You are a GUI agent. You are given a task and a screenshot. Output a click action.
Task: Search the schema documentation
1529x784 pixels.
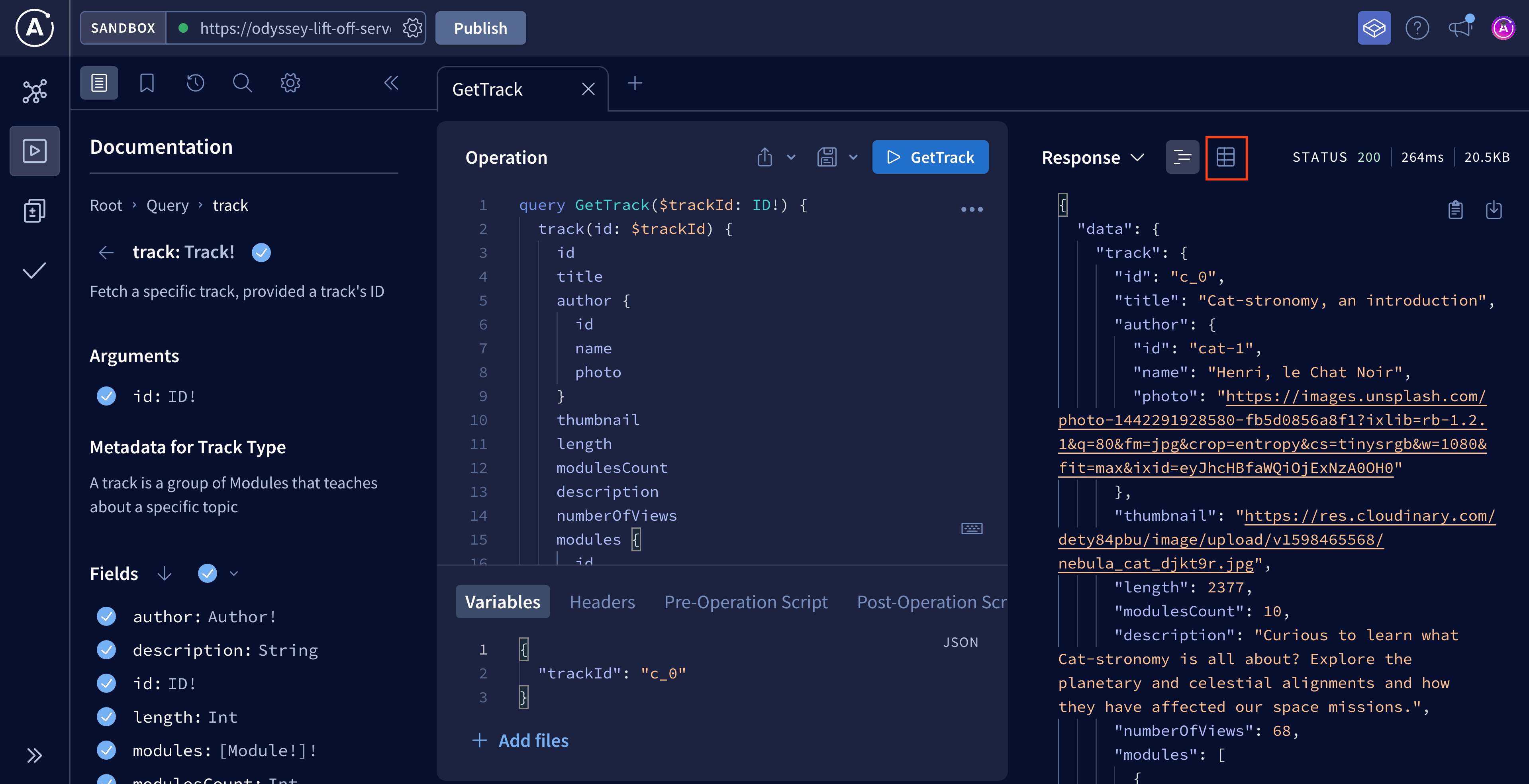[242, 83]
